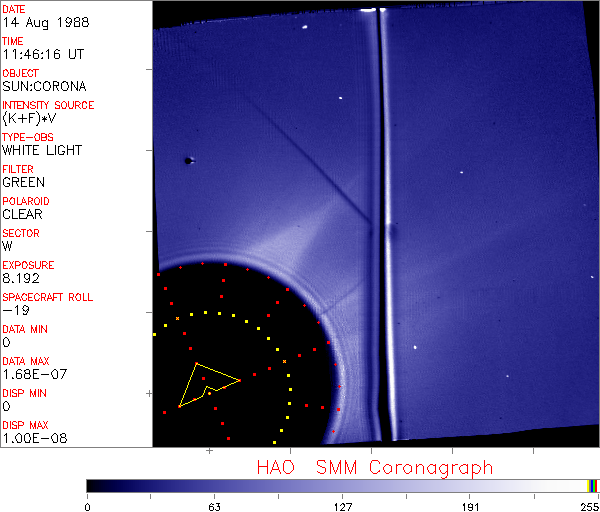Select the DATA MAX value 1.68E-07
Screen dimensions: 600x512
click(x=35, y=374)
